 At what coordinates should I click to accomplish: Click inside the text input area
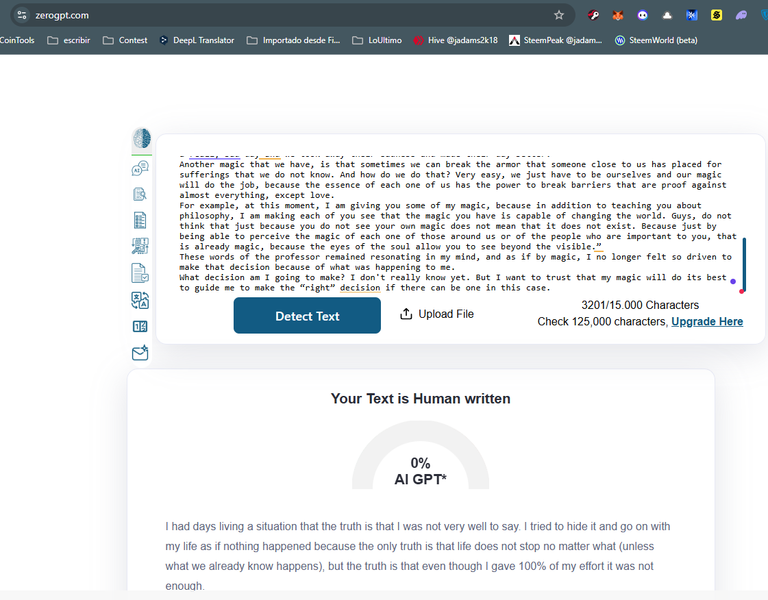[456, 225]
